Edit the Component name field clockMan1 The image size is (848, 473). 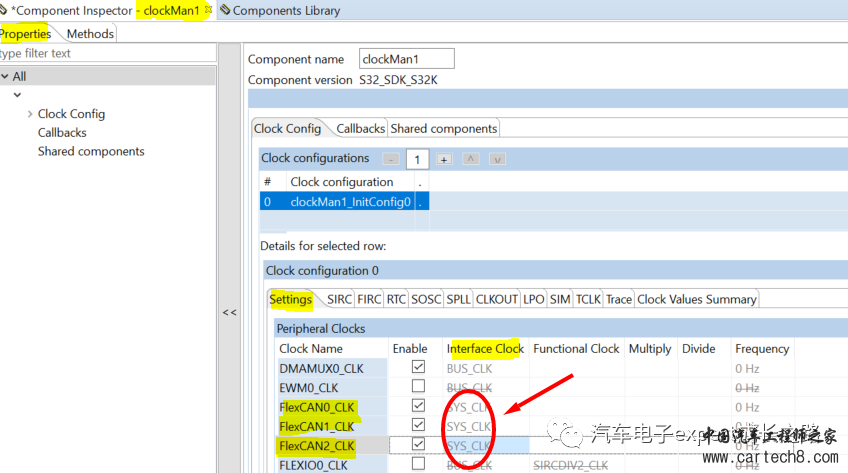(407, 59)
